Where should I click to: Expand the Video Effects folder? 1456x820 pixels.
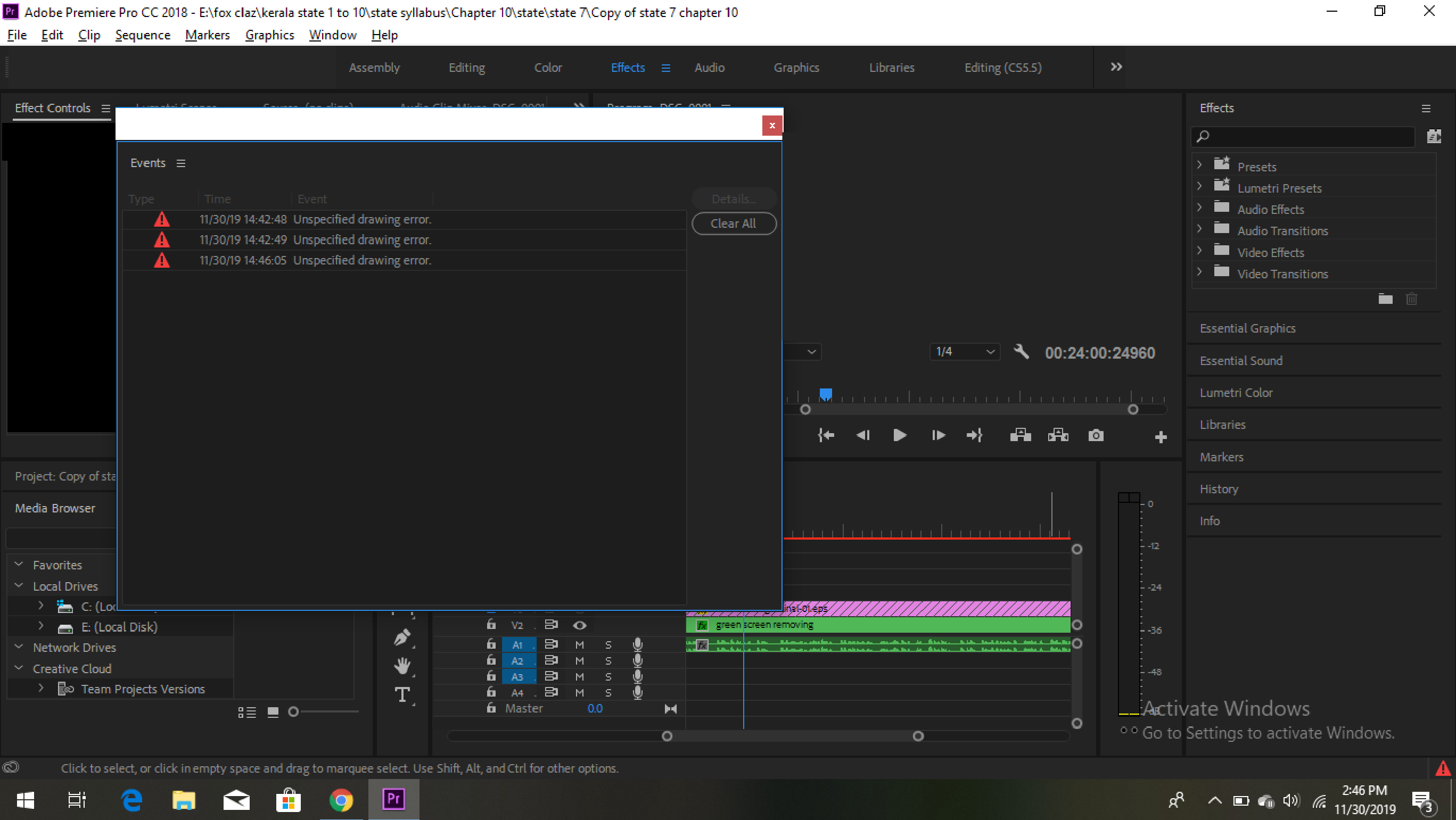1199,252
